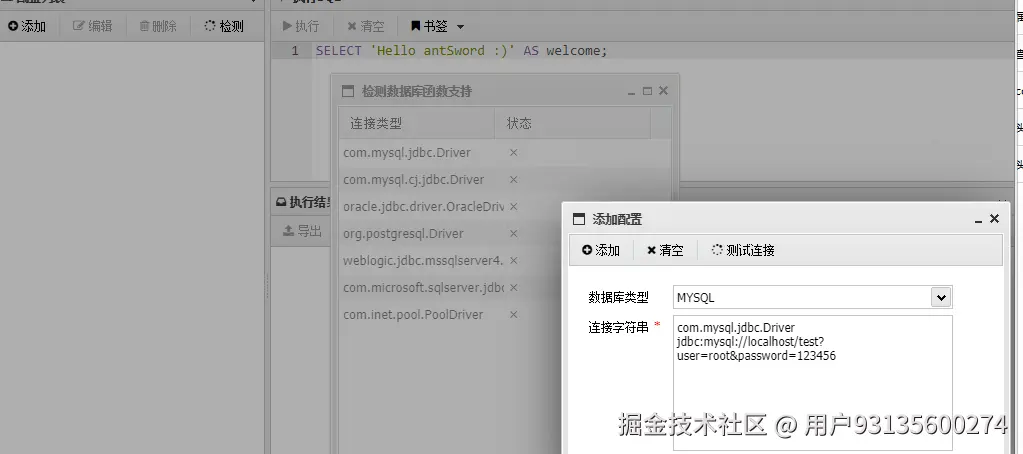The height and width of the screenshot is (454, 1023).
Task: Click into the connection string textarea
Action: (812, 383)
